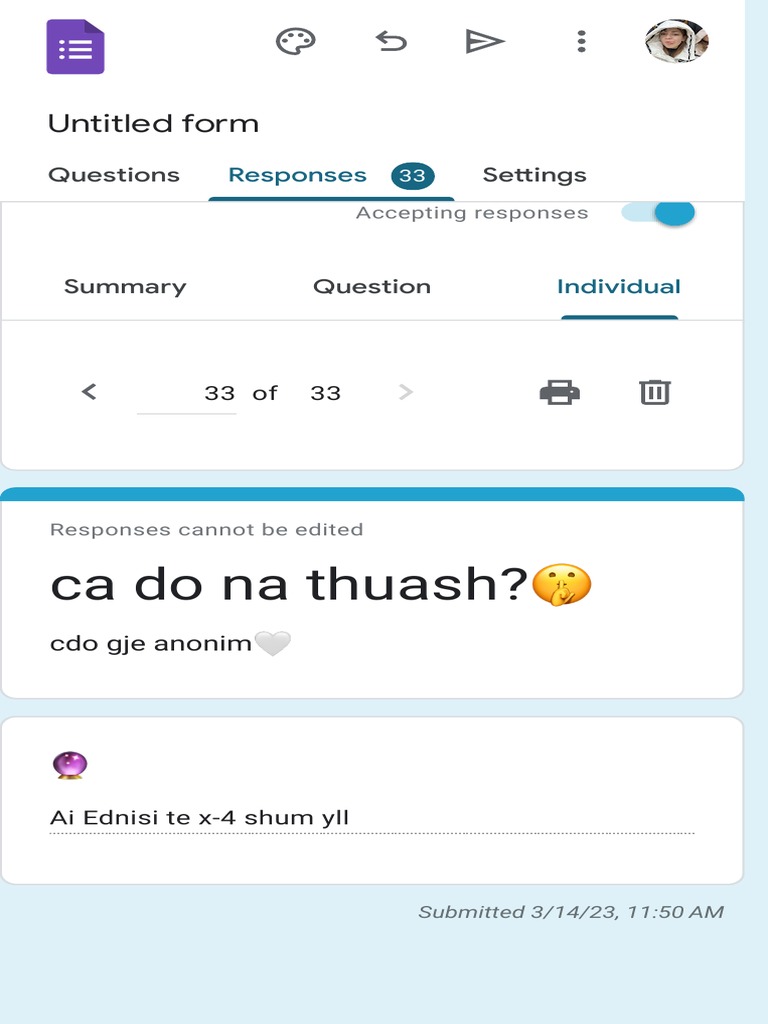Screen dimensions: 768x1024
Task: Switch to the Questions tab
Action: point(114,175)
